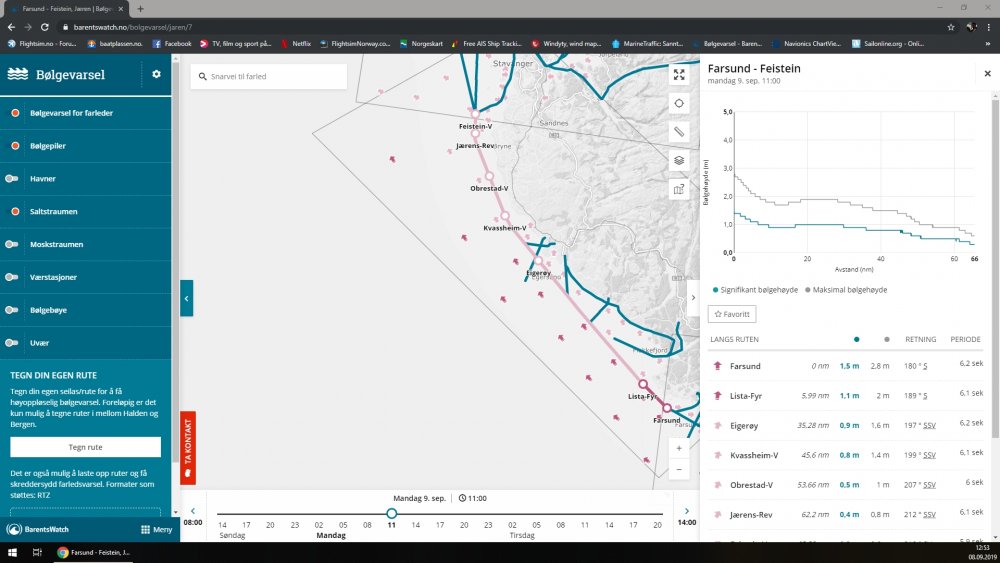
Task: Click the fullscreen map icon
Action: tap(679, 75)
